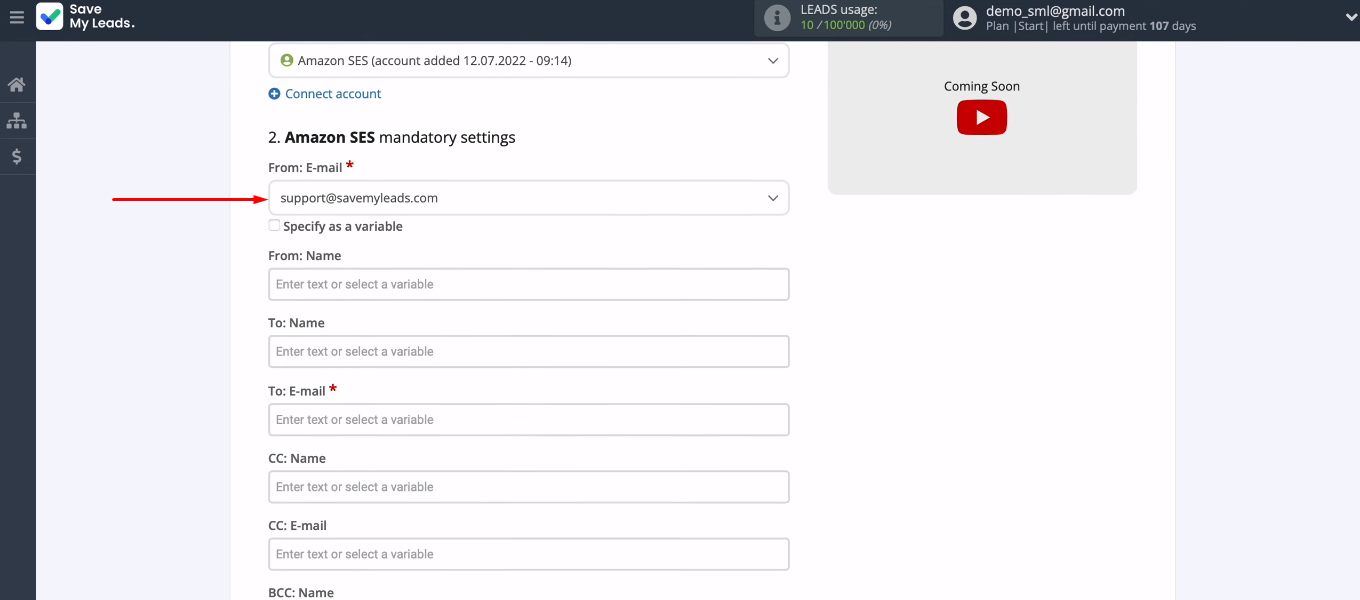Open connections sitemap icon in sidebar
This screenshot has height=600, width=1360.
coord(16,121)
